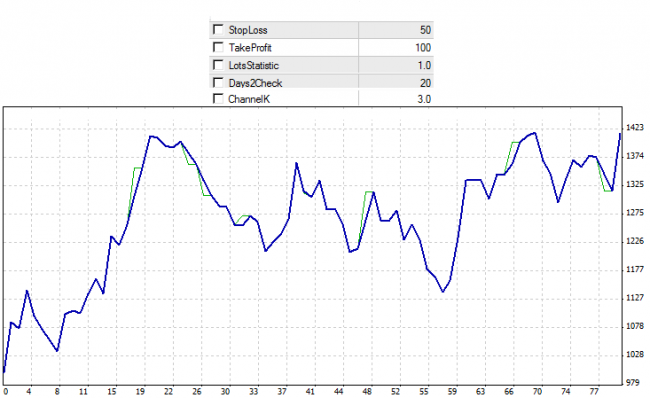Check the Days2Check parameter box
The image size is (650, 398).
[218, 83]
